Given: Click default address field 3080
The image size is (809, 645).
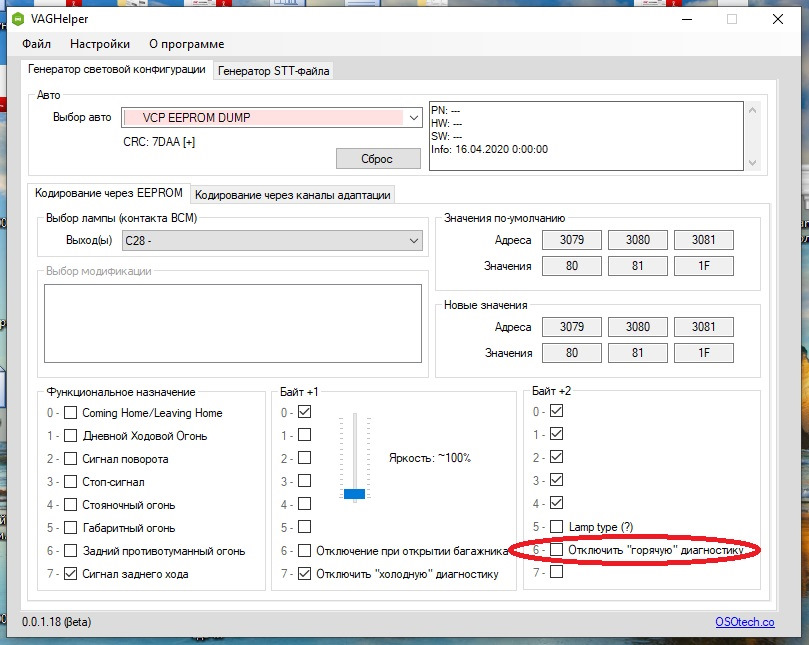Looking at the screenshot, I should [x=638, y=240].
